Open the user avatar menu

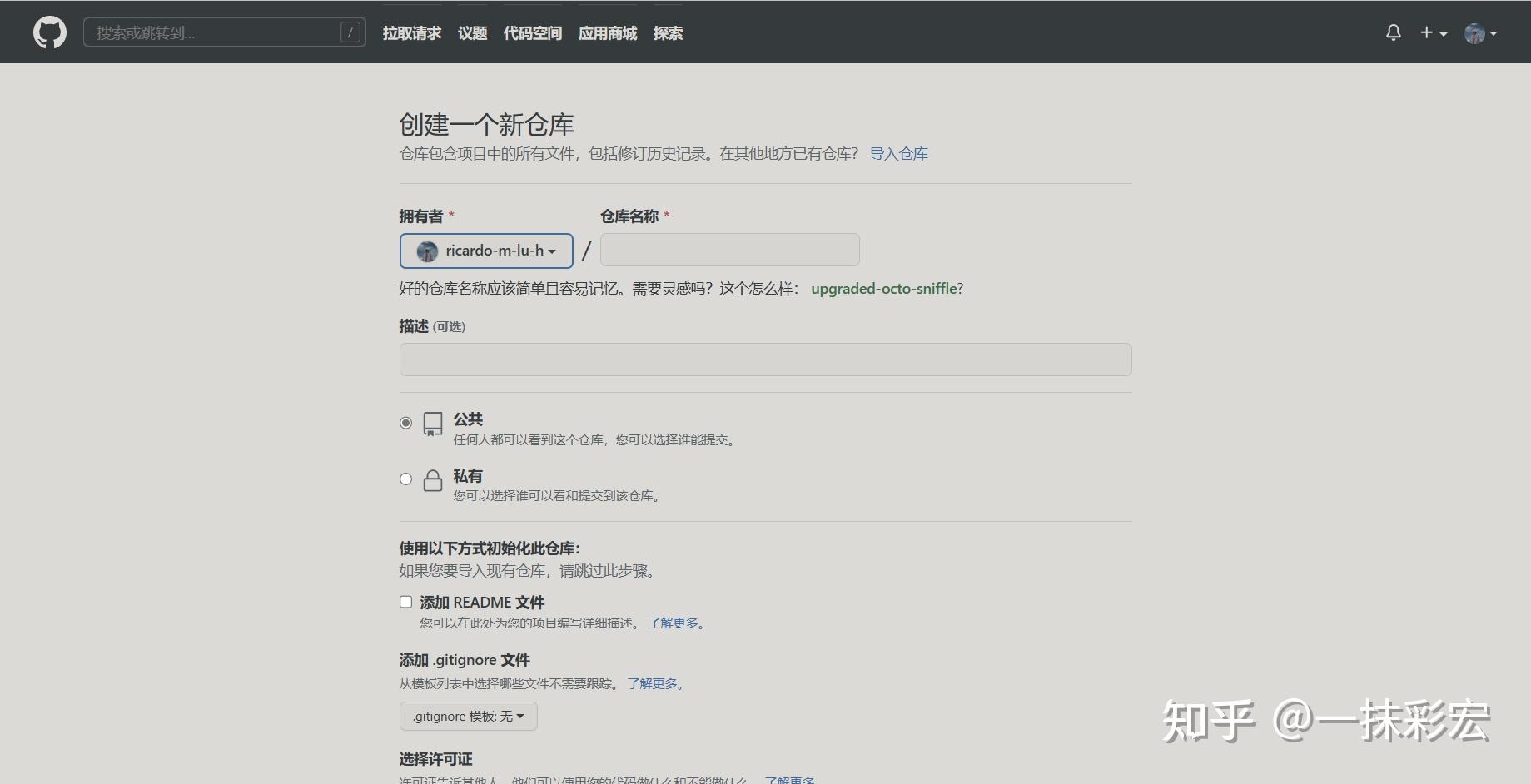[1476, 32]
